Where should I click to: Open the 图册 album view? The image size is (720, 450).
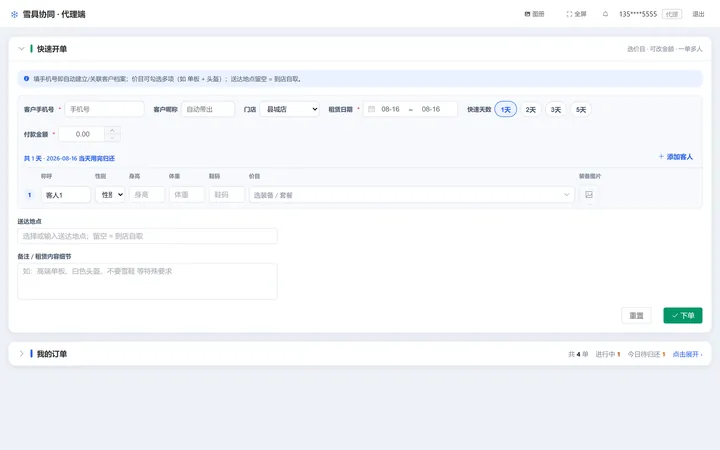pos(534,14)
